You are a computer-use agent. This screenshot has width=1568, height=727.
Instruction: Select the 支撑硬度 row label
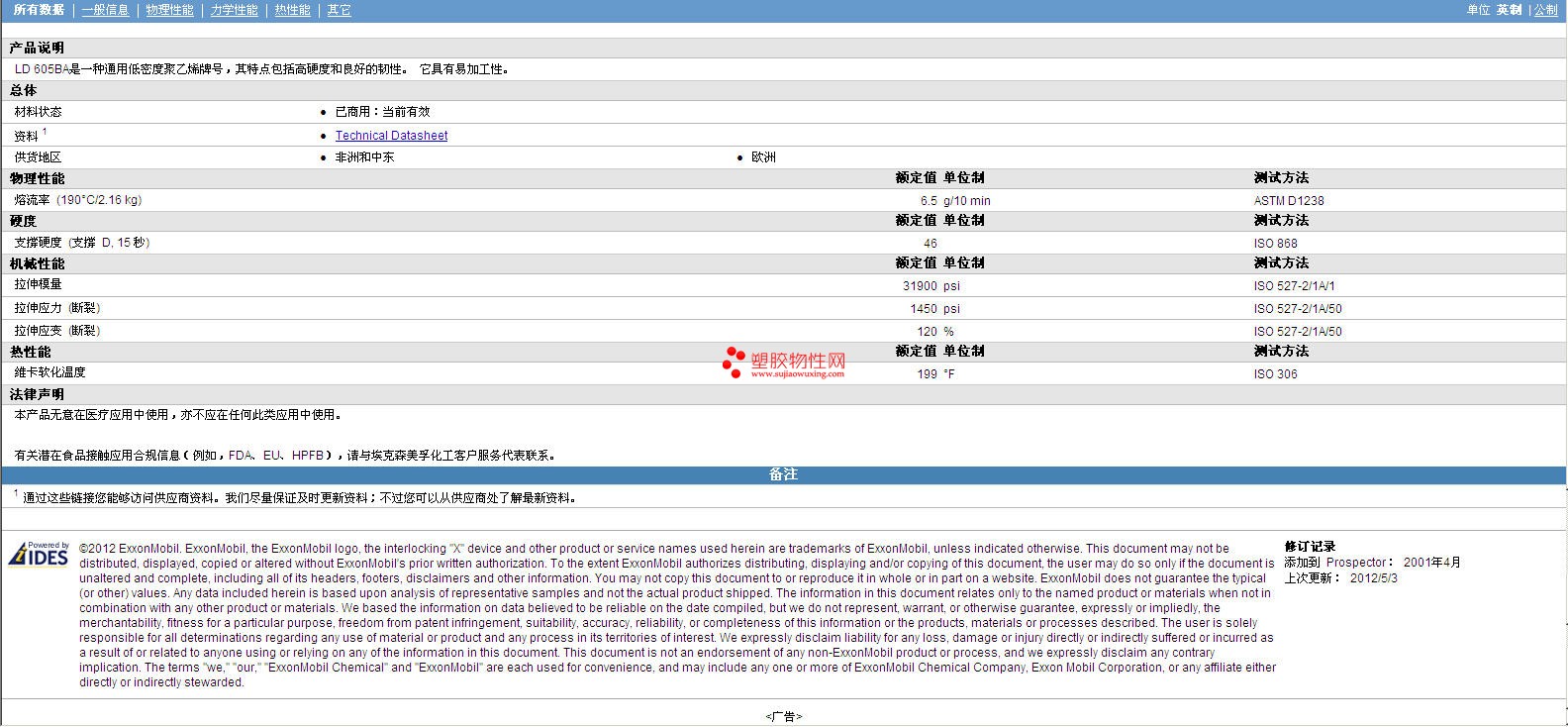click(82, 243)
